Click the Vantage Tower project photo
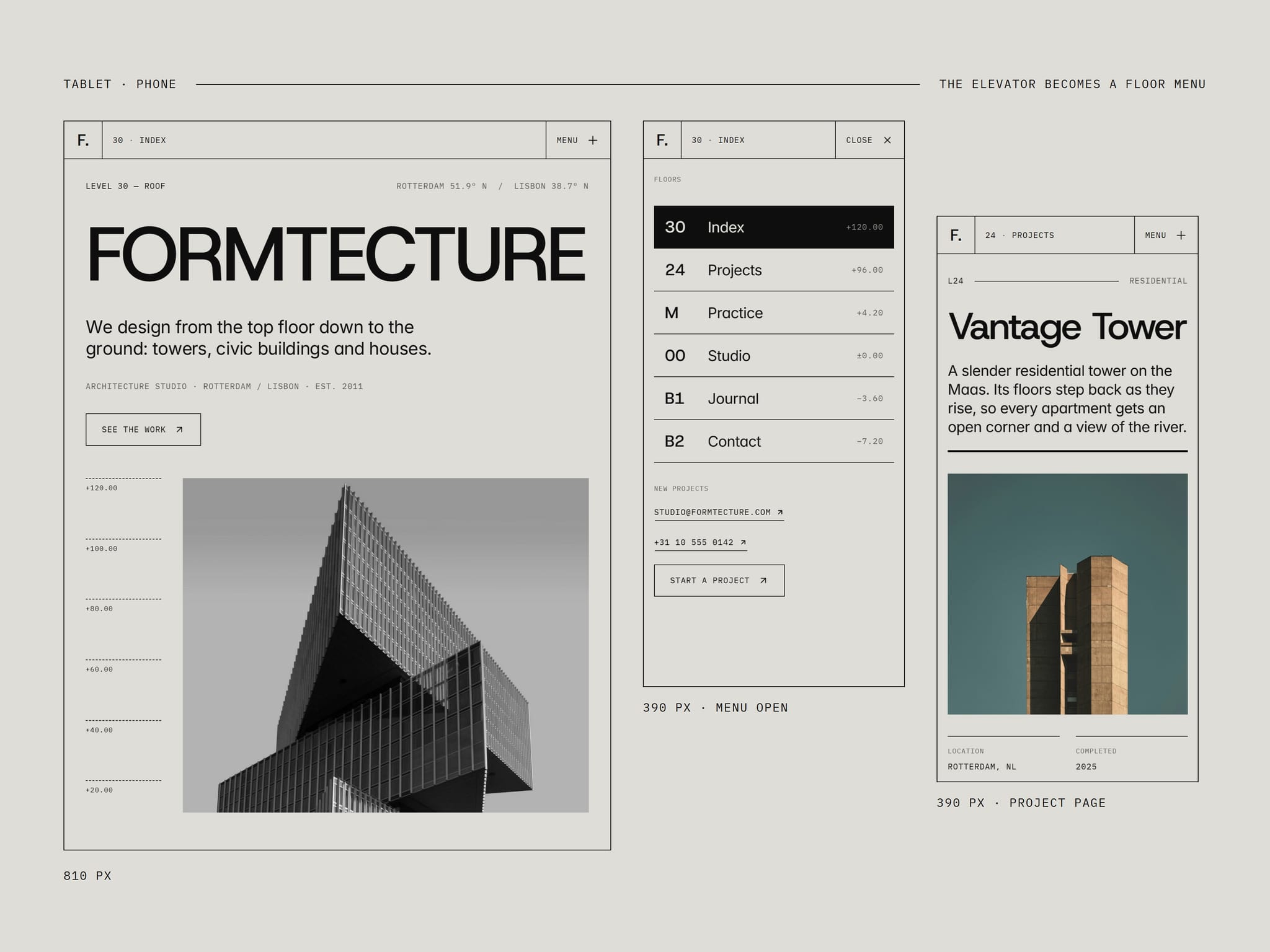Screen dimensions: 1270x952 click(1068, 594)
